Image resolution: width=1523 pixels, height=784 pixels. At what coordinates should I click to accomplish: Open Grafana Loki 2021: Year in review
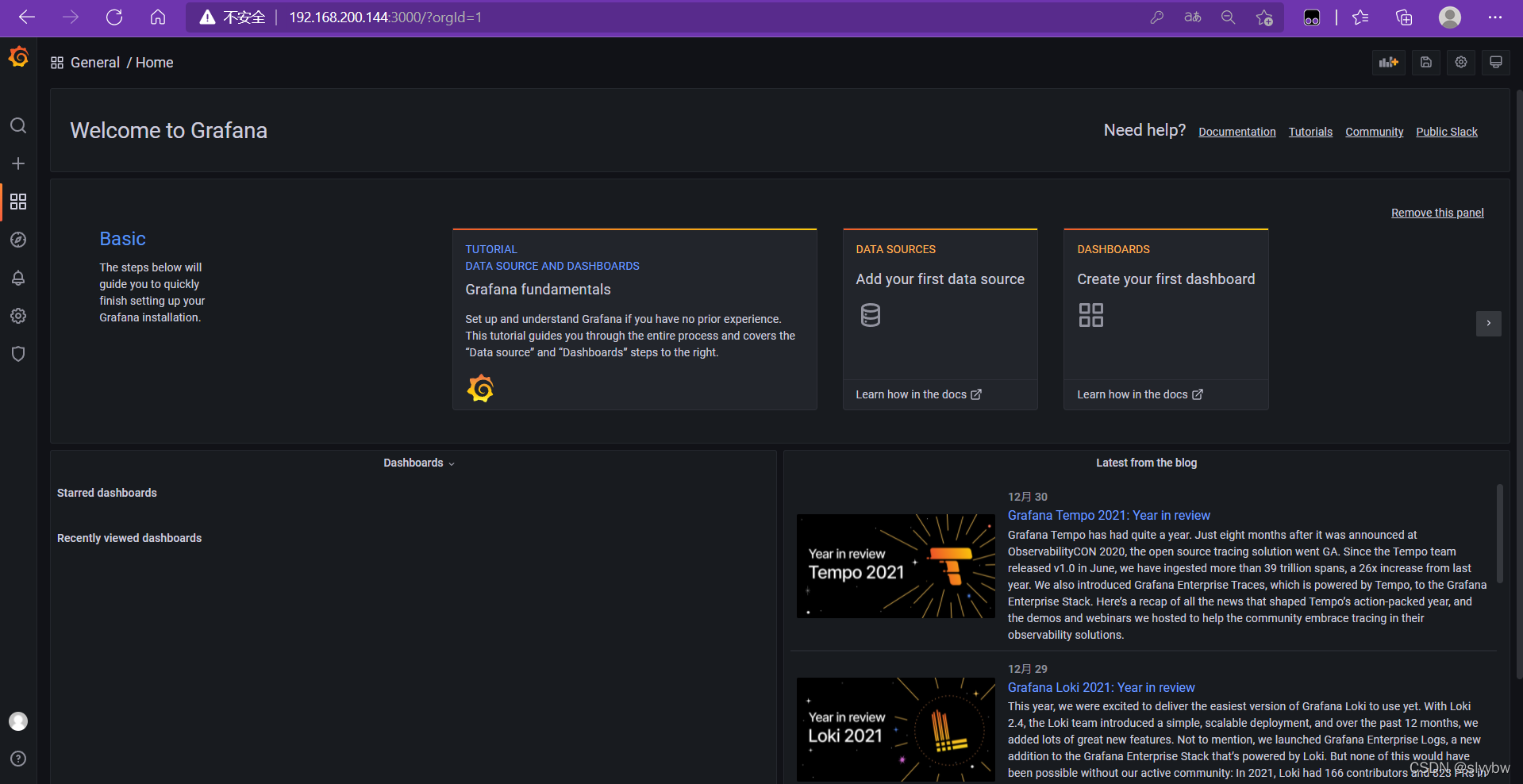[1101, 688]
